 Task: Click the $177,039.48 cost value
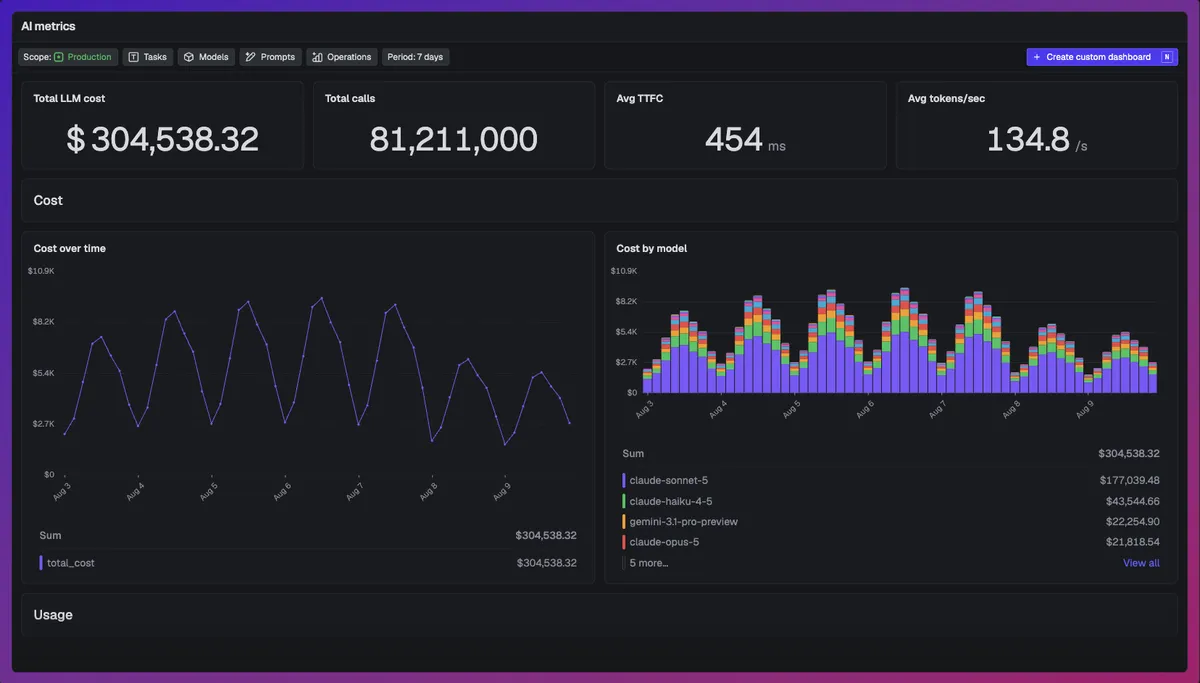1129,481
